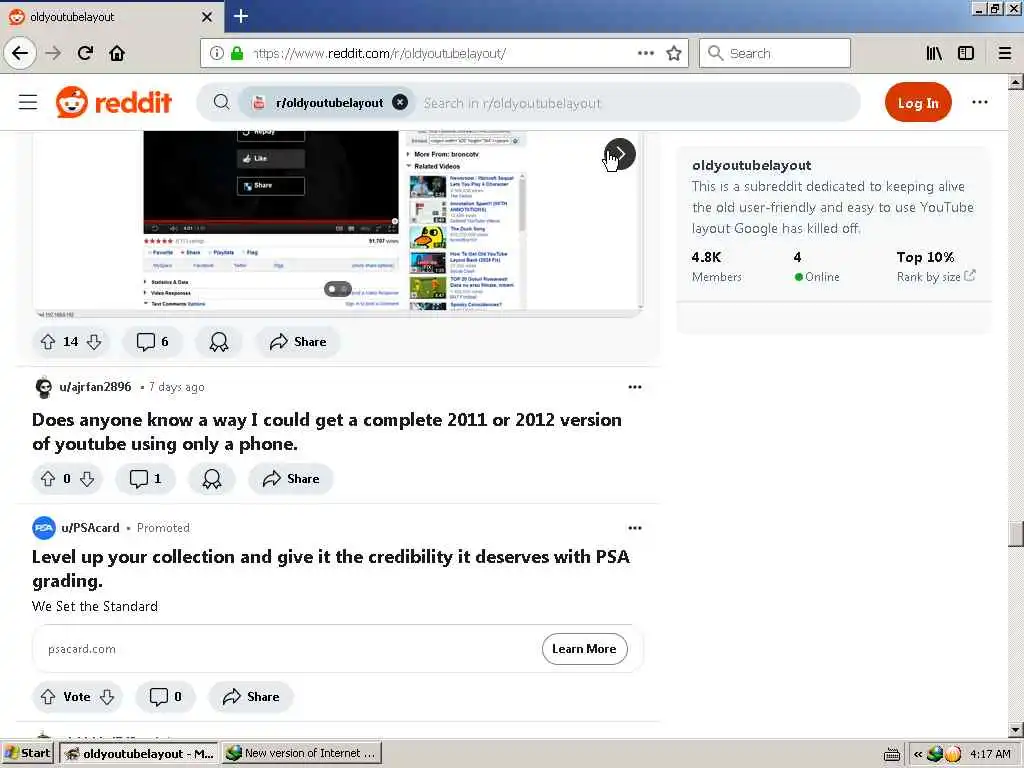Viewport: 1024px width, 768px height.
Task: Bookmark this page with the star icon
Action: (x=674, y=53)
